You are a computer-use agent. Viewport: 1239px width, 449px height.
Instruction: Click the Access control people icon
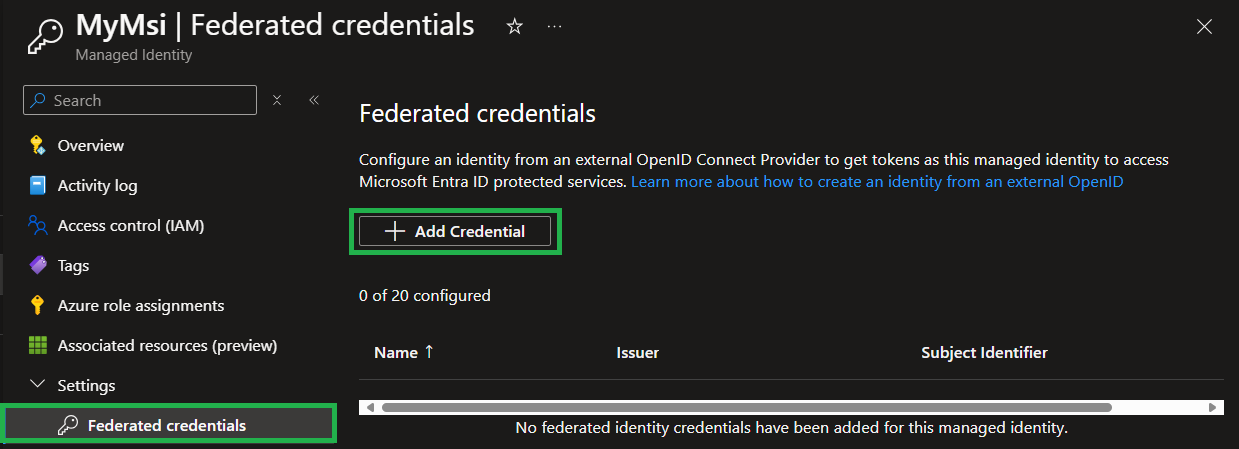(x=38, y=225)
